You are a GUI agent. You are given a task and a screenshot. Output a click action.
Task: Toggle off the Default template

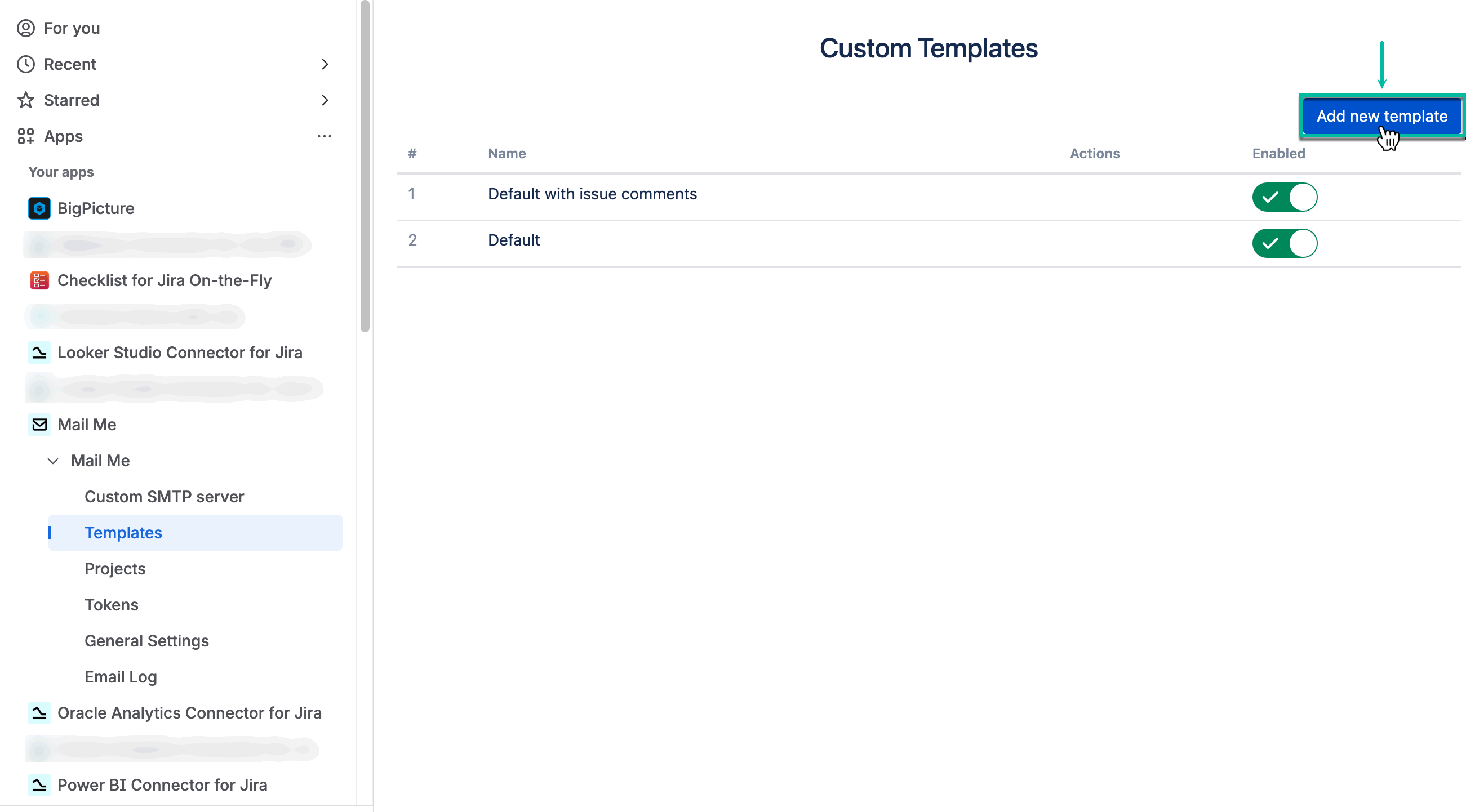coord(1285,243)
